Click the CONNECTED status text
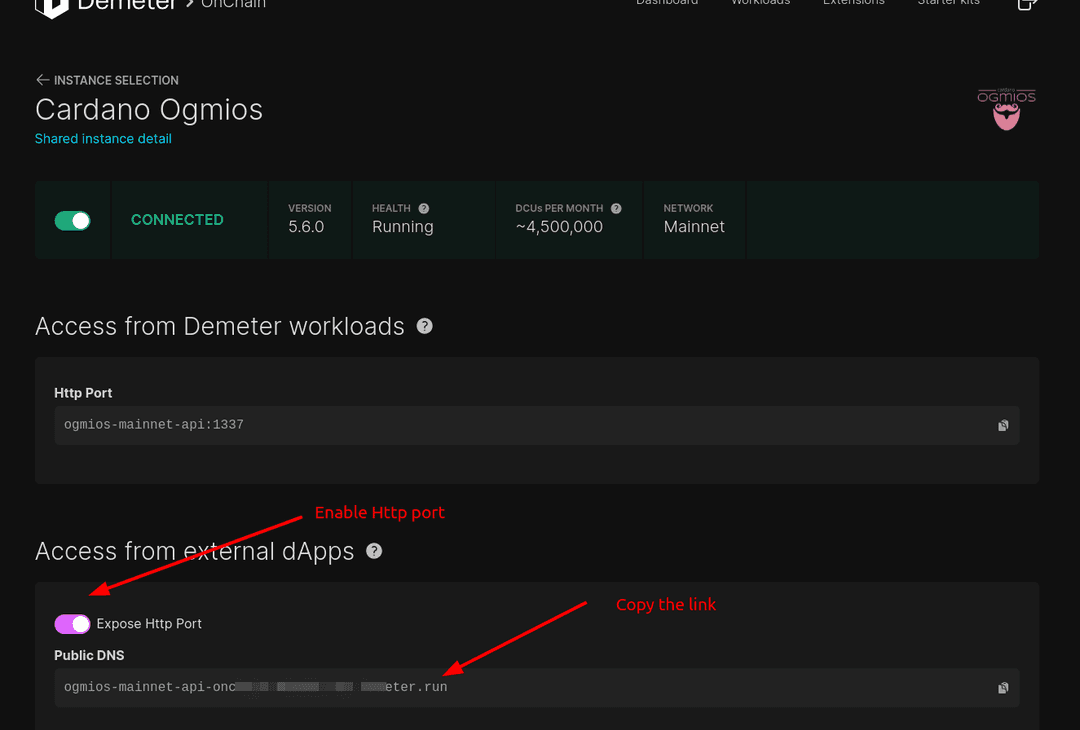Viewport: 1080px width, 730px height. tap(177, 220)
